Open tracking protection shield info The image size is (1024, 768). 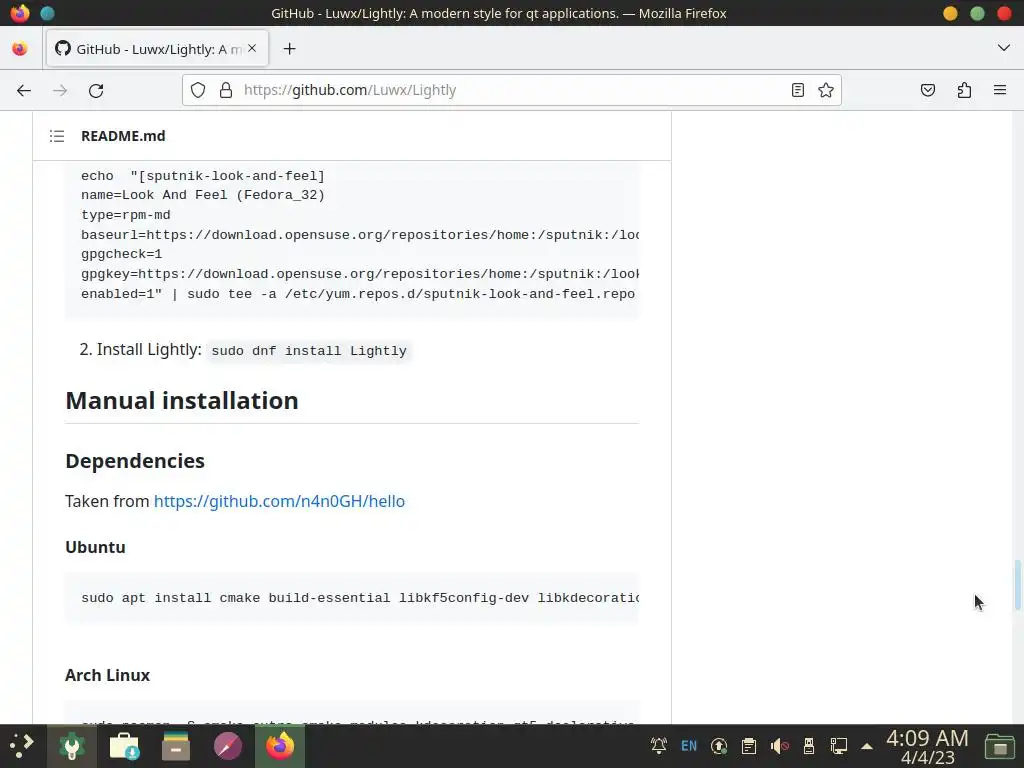pyautogui.click(x=198, y=90)
